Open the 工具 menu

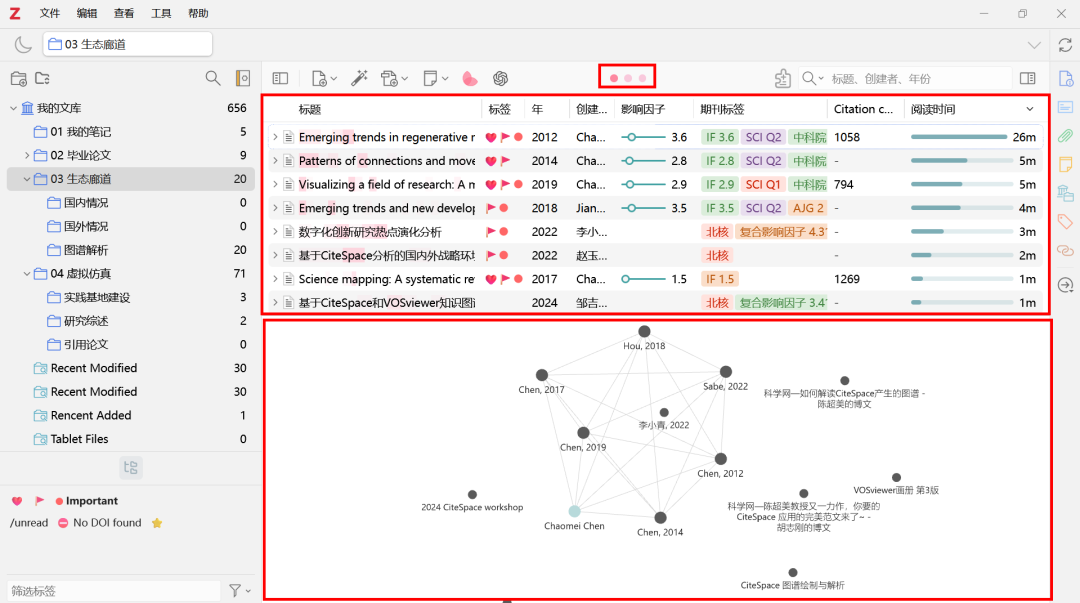[161, 13]
